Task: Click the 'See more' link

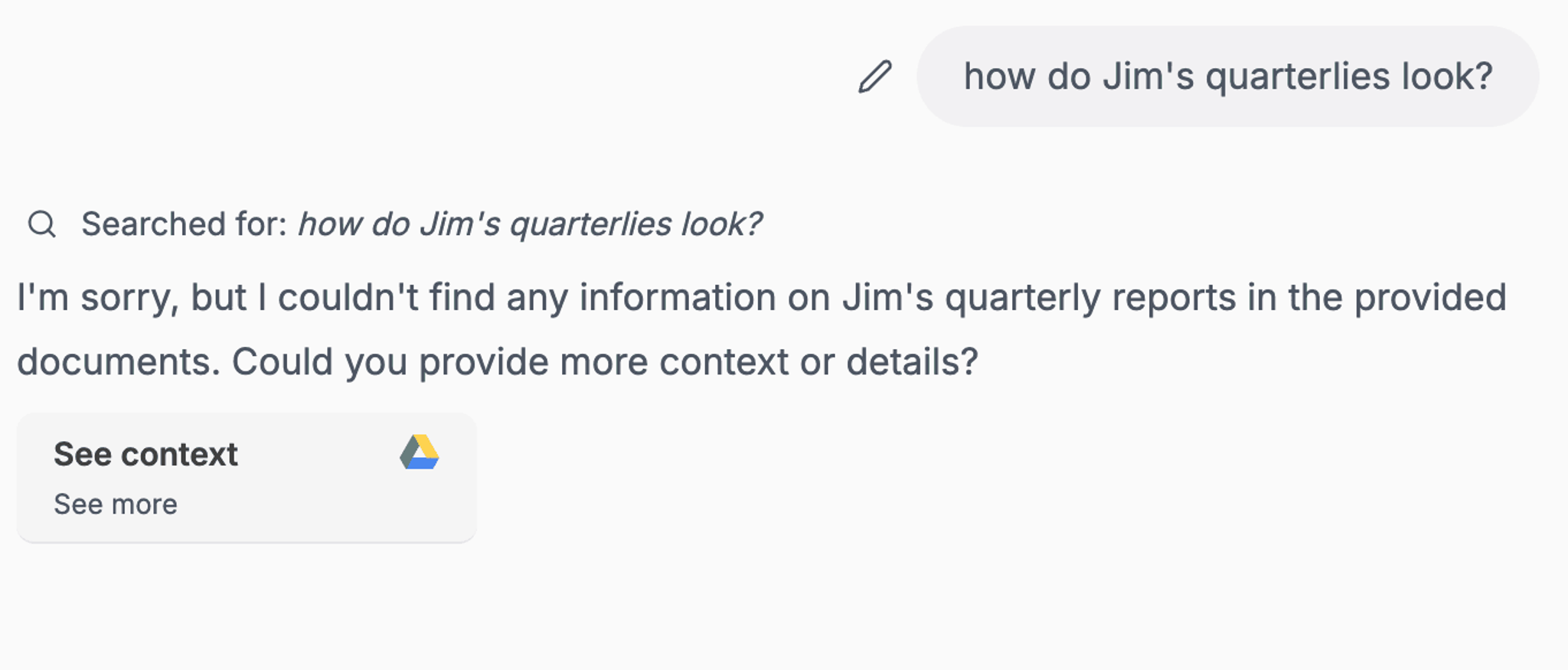Action: [116, 505]
